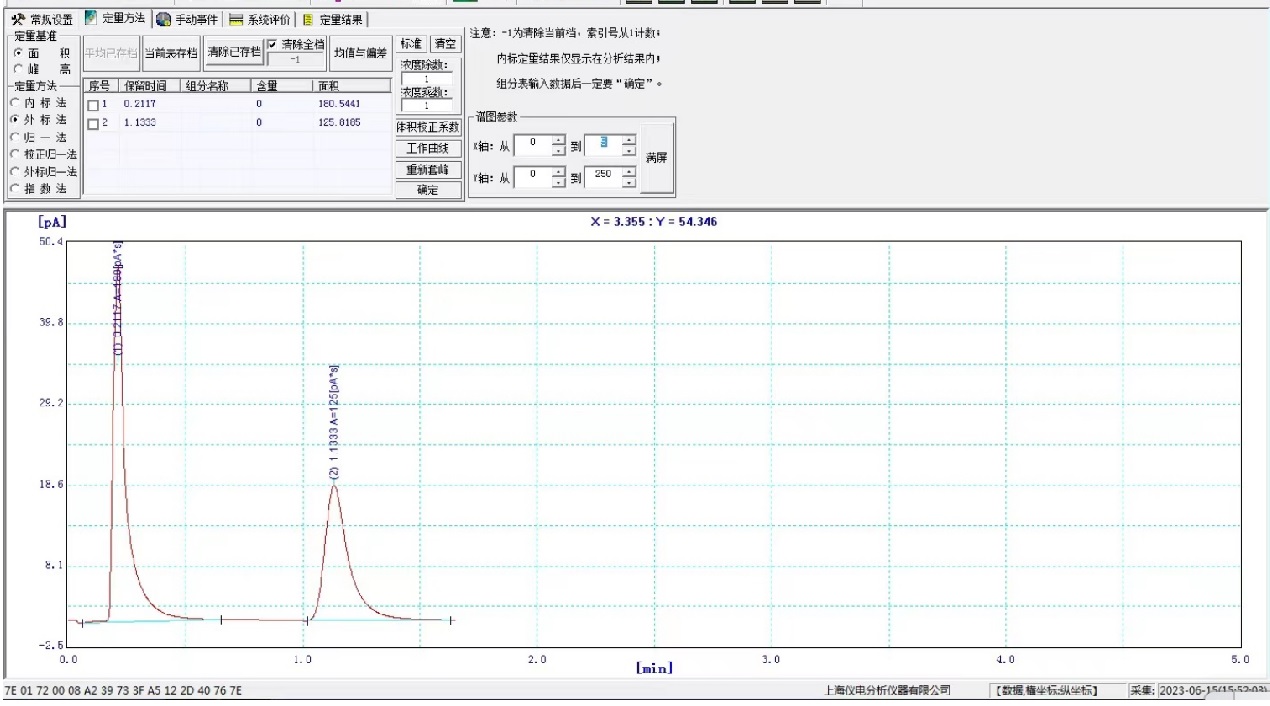Increase the Y轴 start value with up arrow
This screenshot has width=1270, height=706.
tap(559, 173)
